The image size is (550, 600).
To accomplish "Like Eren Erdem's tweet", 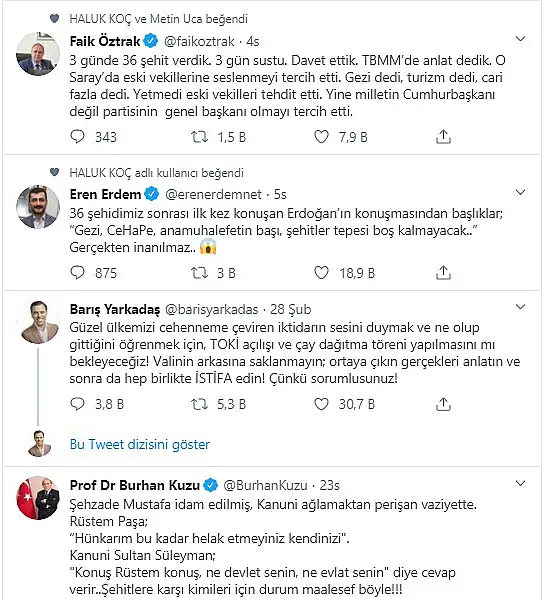I will [x=321, y=272].
